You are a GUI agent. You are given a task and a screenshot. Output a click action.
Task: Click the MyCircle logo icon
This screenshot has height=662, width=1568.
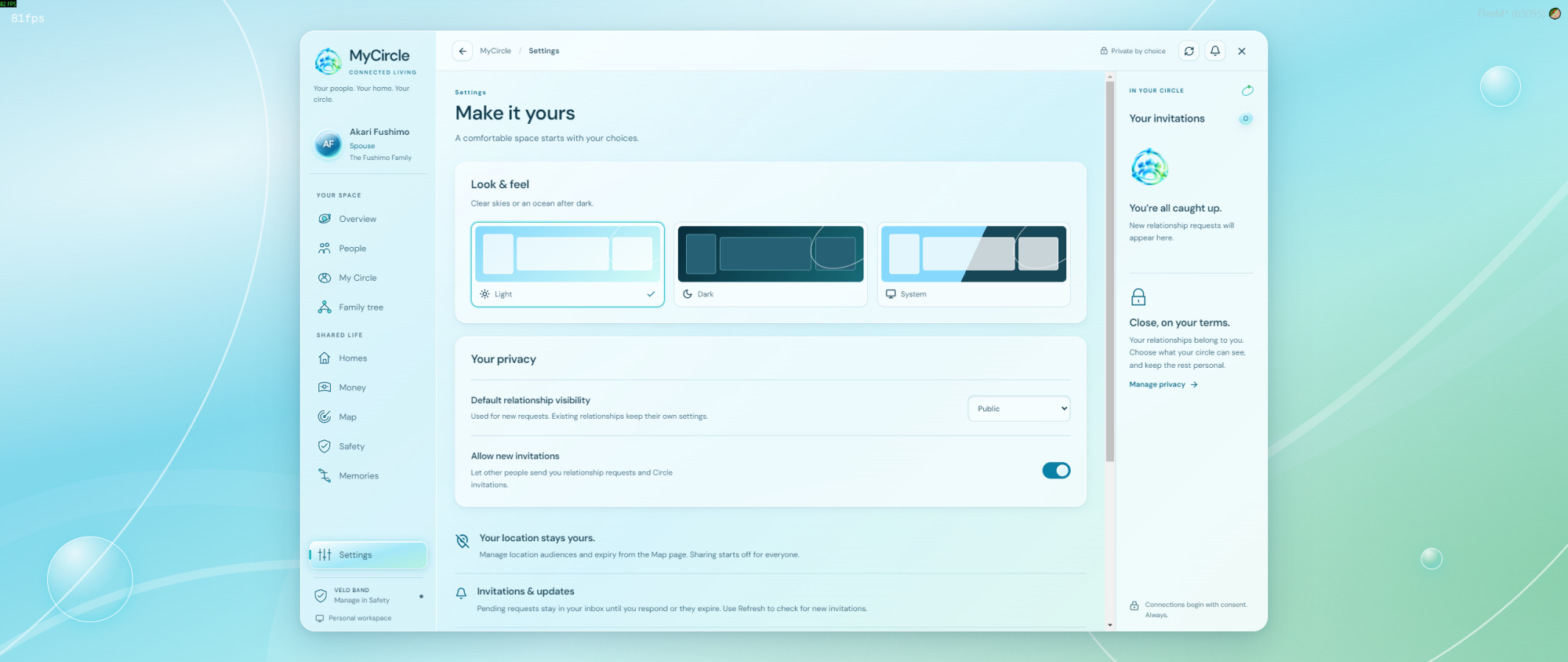coord(328,61)
